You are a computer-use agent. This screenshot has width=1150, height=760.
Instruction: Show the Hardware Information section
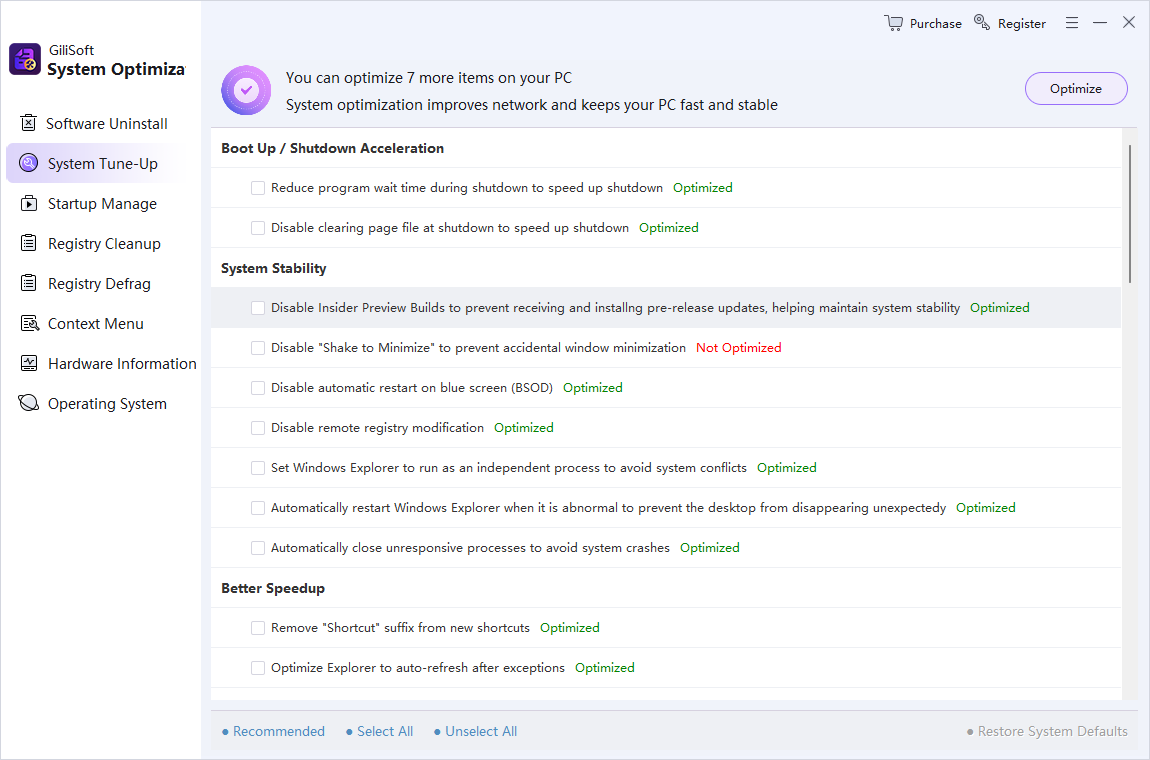coord(100,363)
